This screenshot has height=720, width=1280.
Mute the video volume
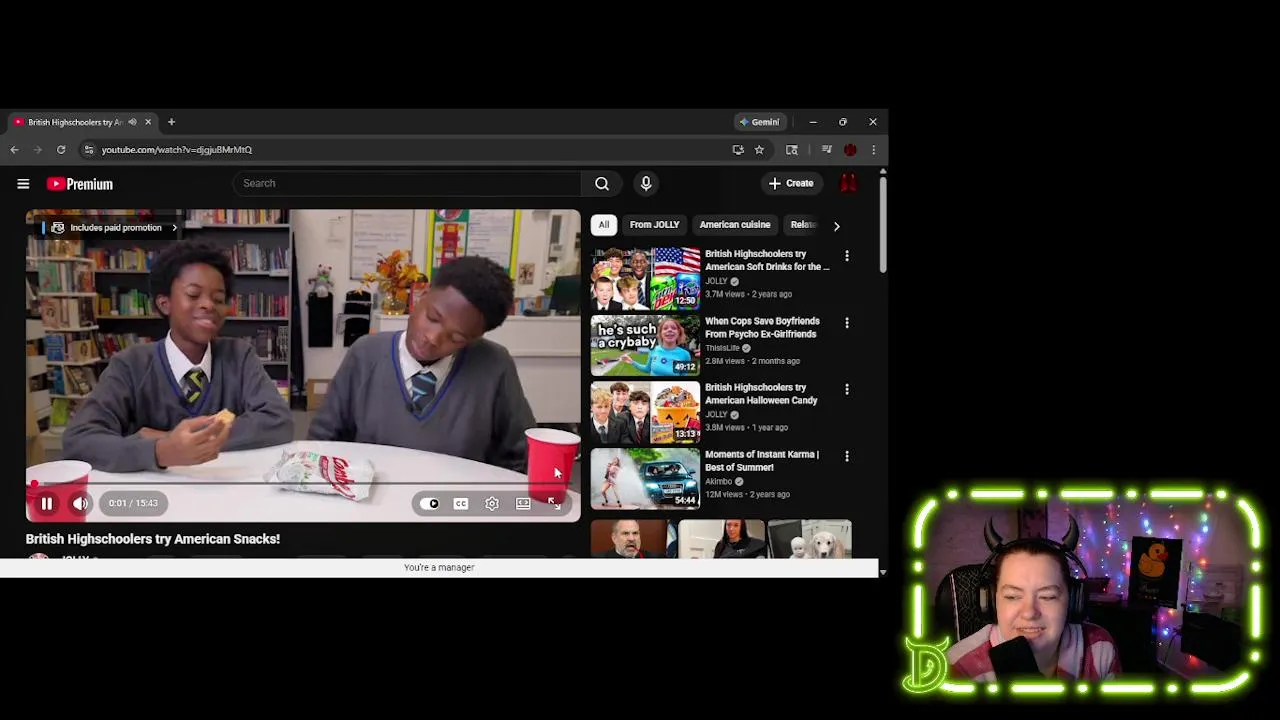pyautogui.click(x=80, y=504)
